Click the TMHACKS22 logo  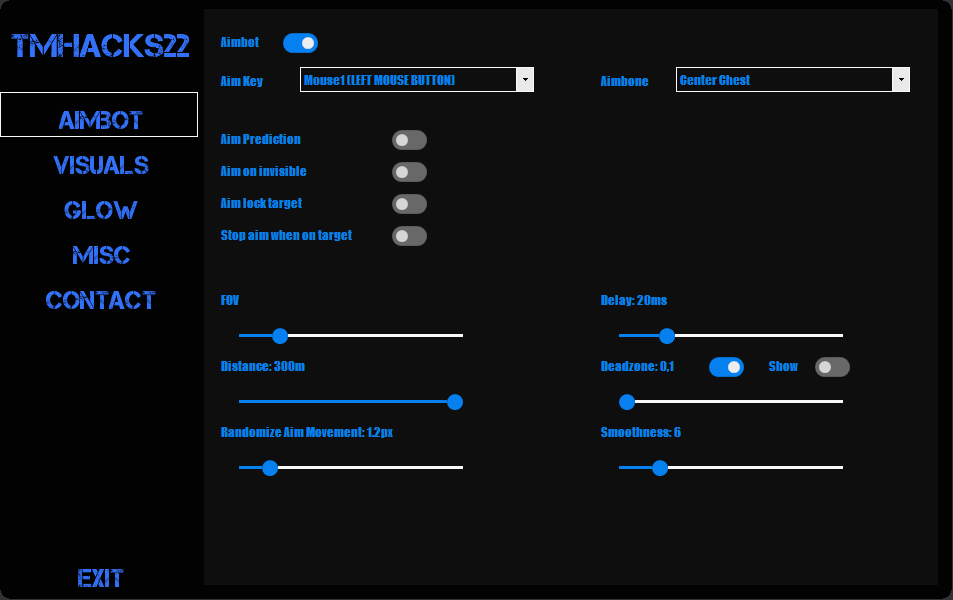[x=100, y=45]
